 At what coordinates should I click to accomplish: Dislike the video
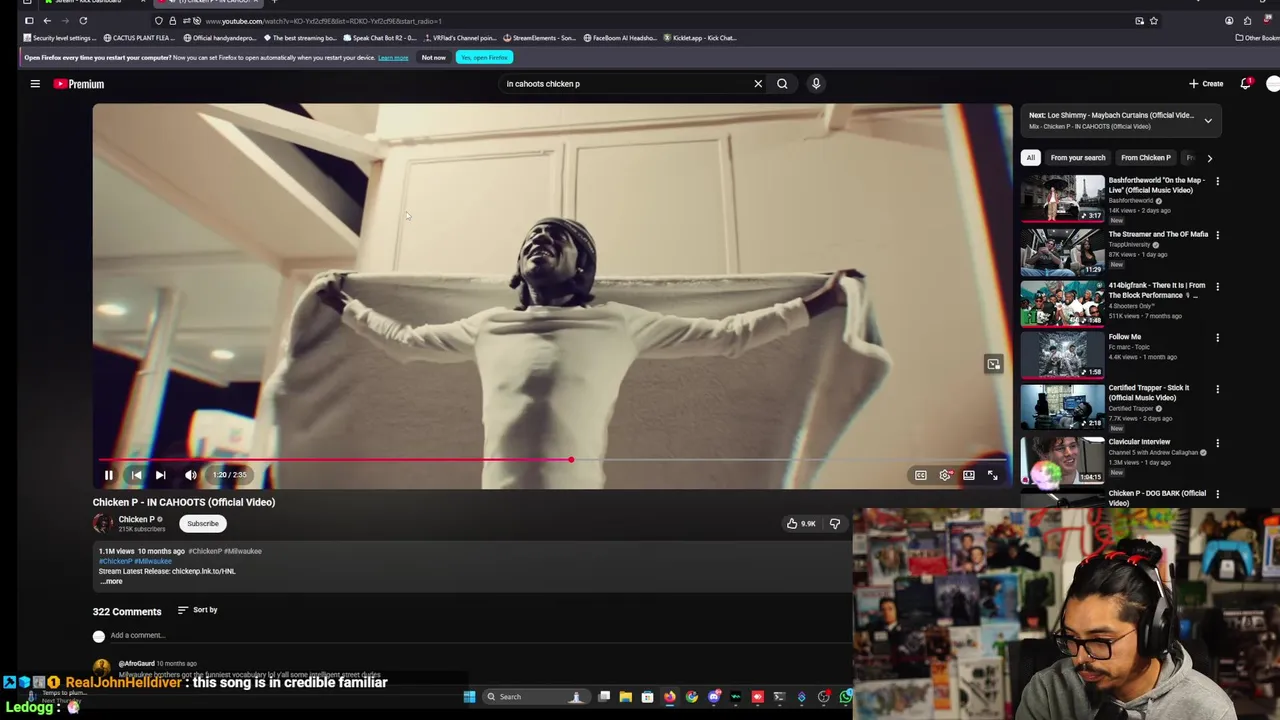pyautogui.click(x=835, y=523)
